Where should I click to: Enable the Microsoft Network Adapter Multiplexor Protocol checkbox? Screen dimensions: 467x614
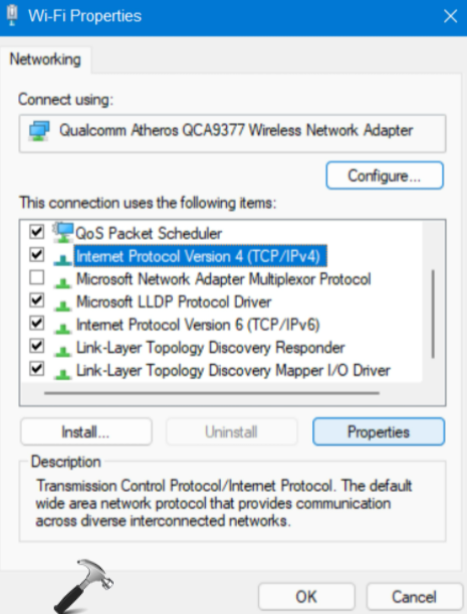(x=37, y=278)
